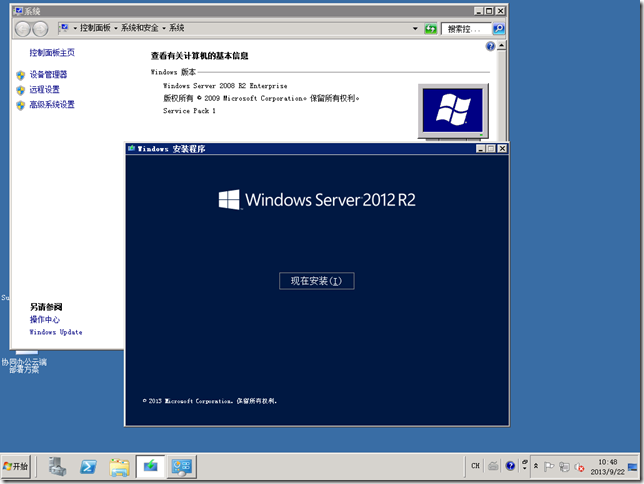Viewport: 644px width, 484px height.
Task: Click the Windows Setup title bar icon
Action: pos(131,148)
